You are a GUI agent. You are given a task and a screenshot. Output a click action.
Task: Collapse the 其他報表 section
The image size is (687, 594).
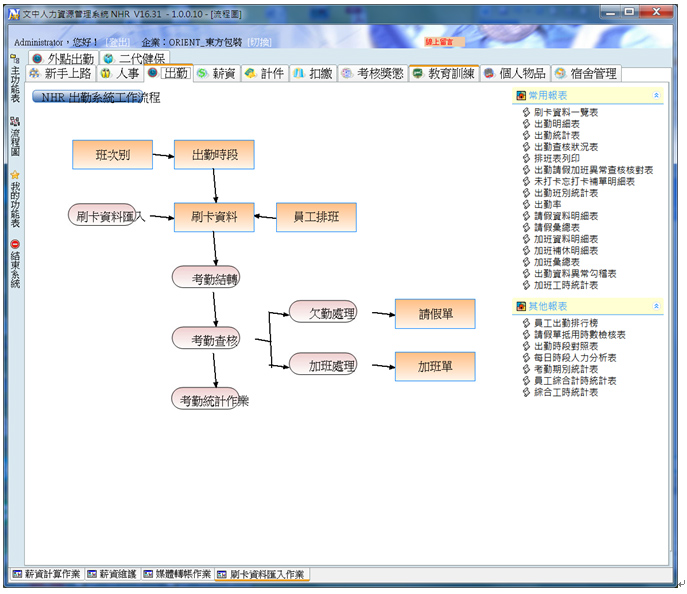(656, 306)
